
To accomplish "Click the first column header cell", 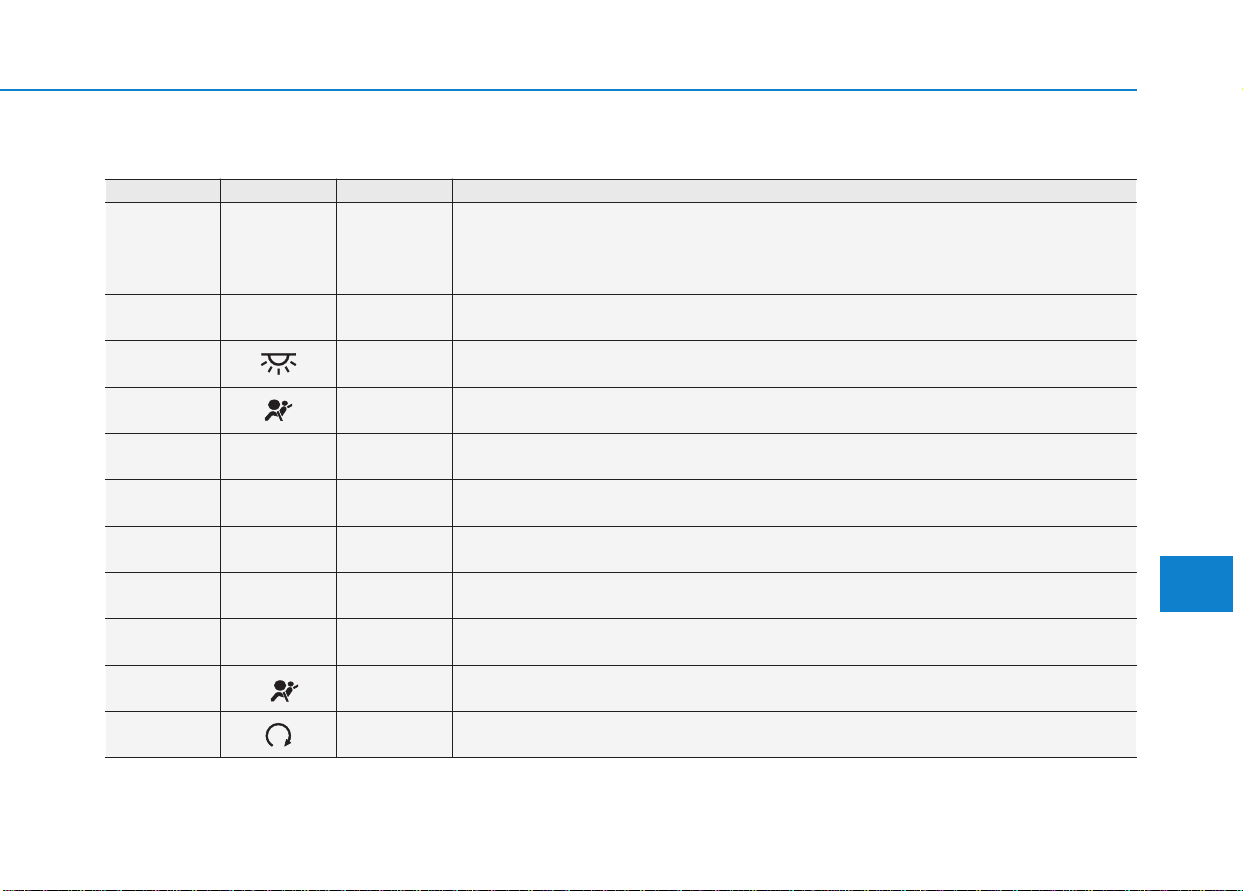I will click(162, 191).
